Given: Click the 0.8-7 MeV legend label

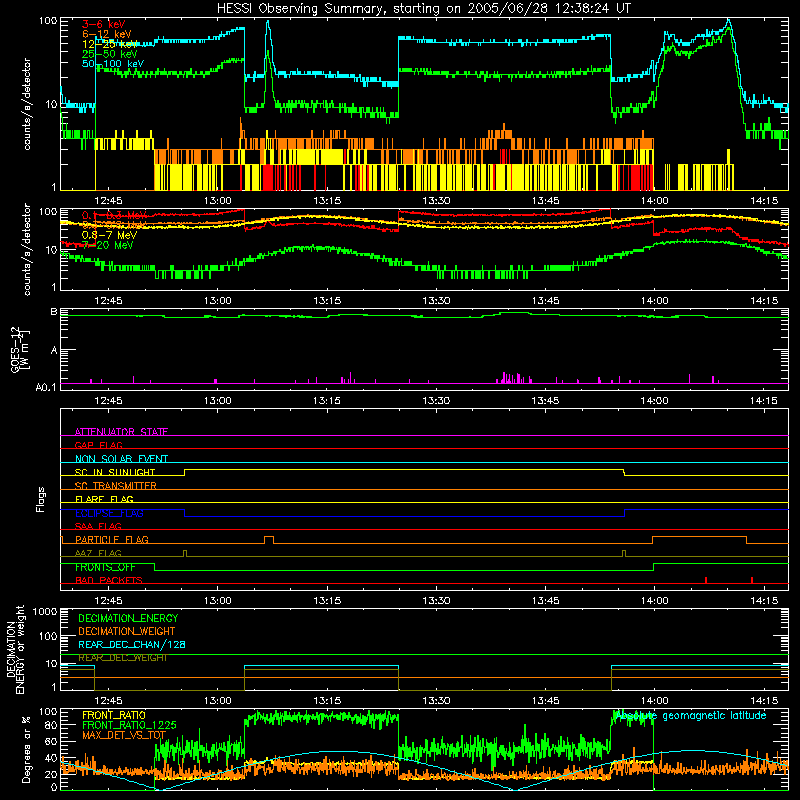Looking at the screenshot, I should (109, 235).
